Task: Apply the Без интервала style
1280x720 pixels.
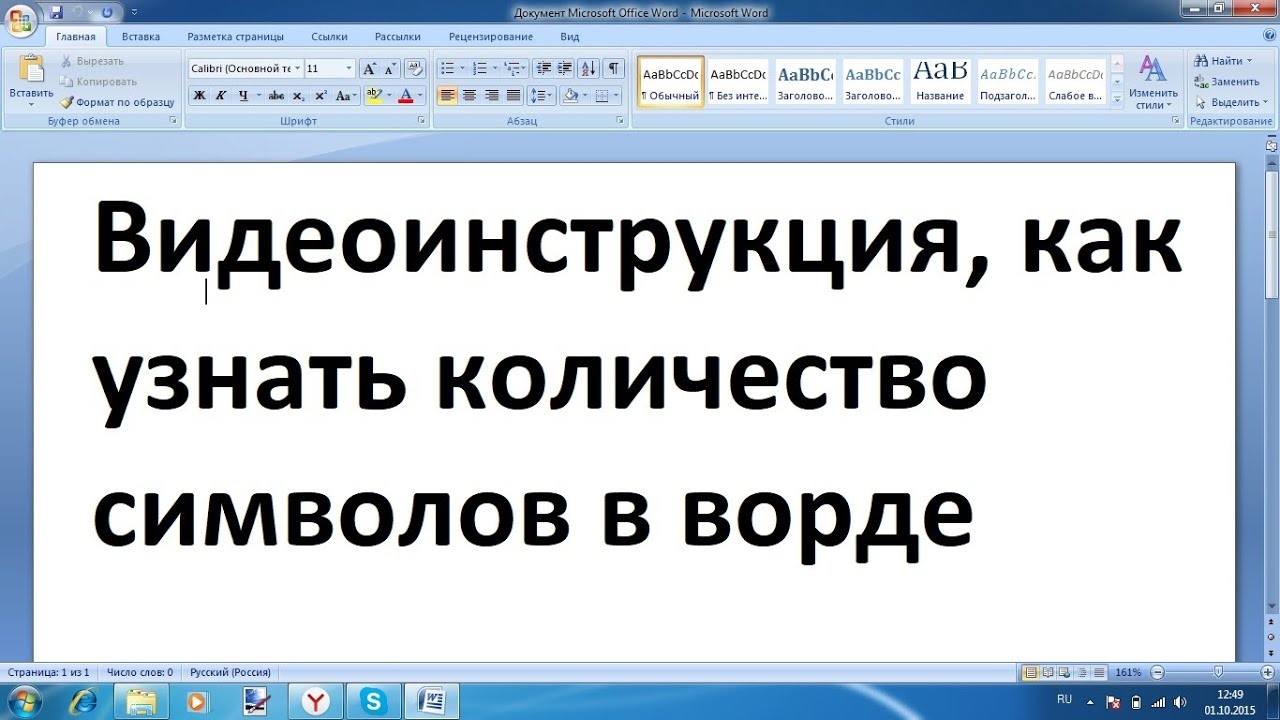Action: [738, 81]
